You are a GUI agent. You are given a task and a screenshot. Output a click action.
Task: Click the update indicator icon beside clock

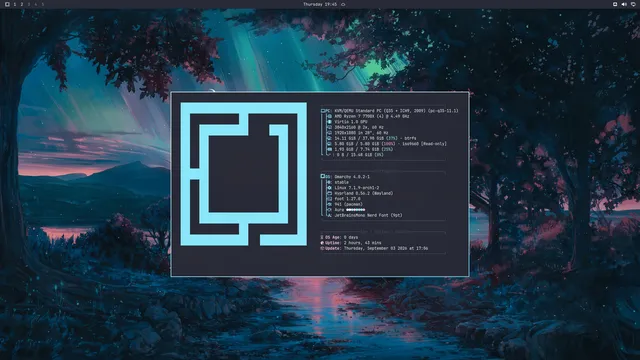(343, 4)
